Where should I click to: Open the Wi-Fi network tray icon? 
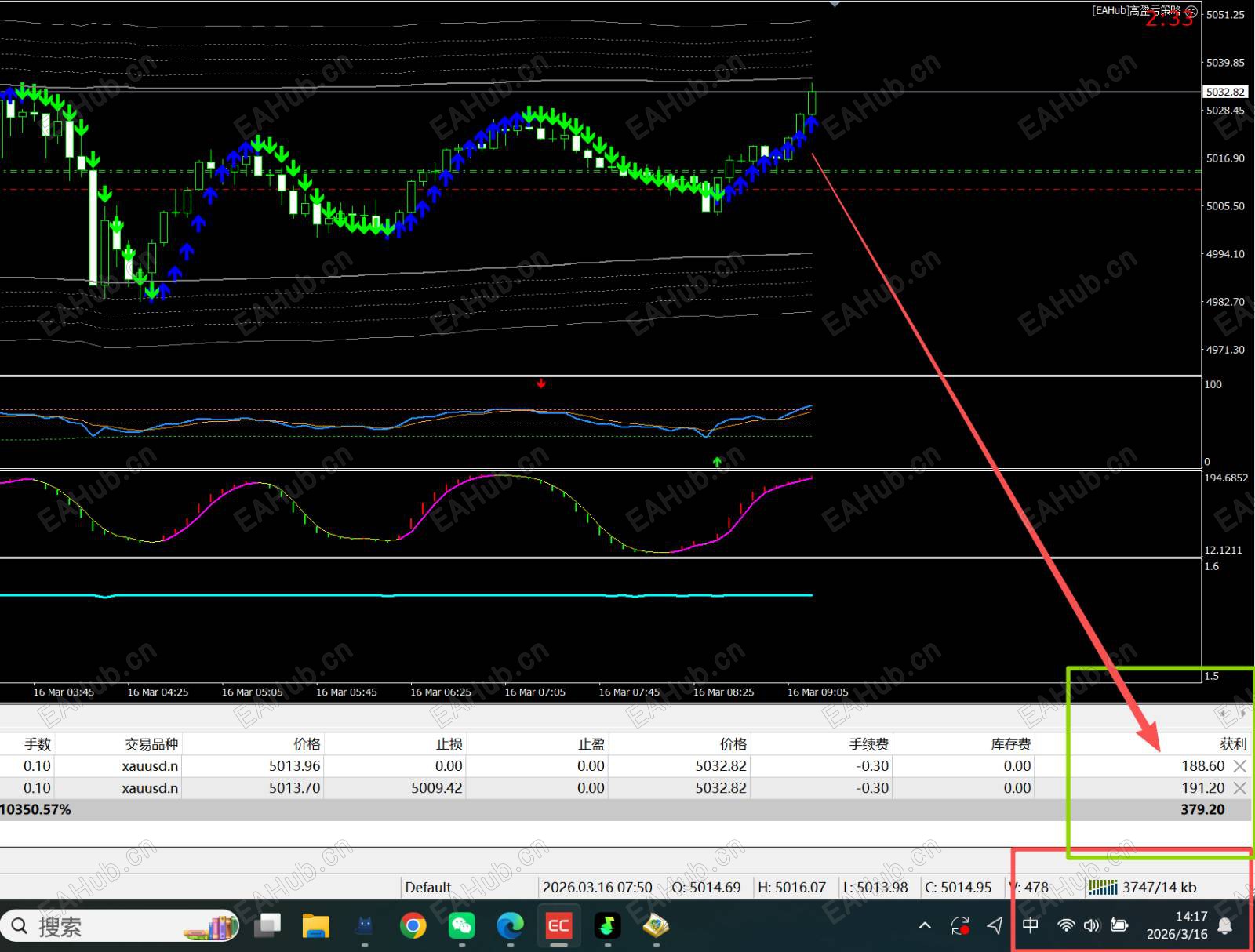pos(1065,926)
